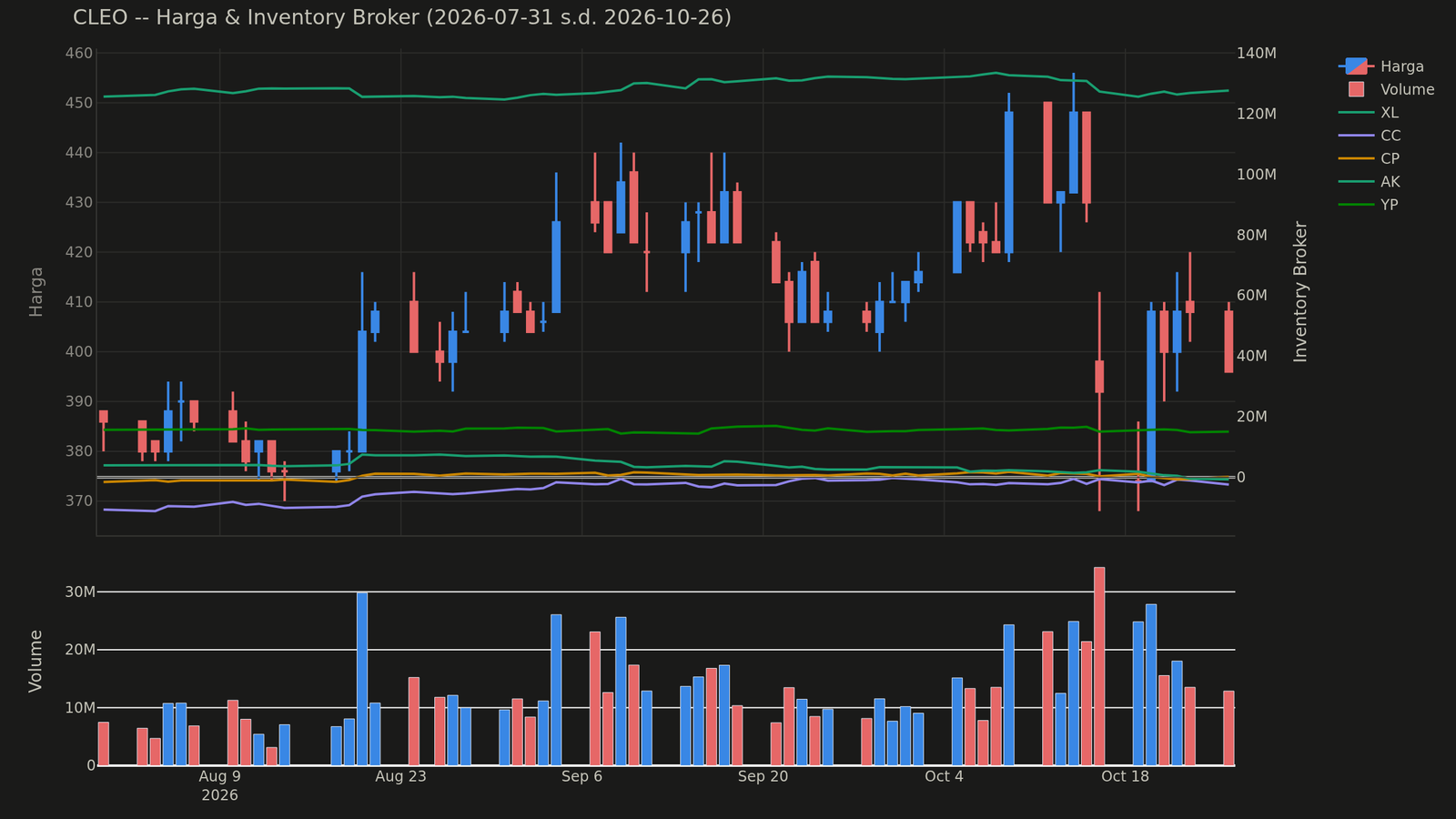Click the 370 price tick label
The image size is (1456, 819).
[80, 500]
